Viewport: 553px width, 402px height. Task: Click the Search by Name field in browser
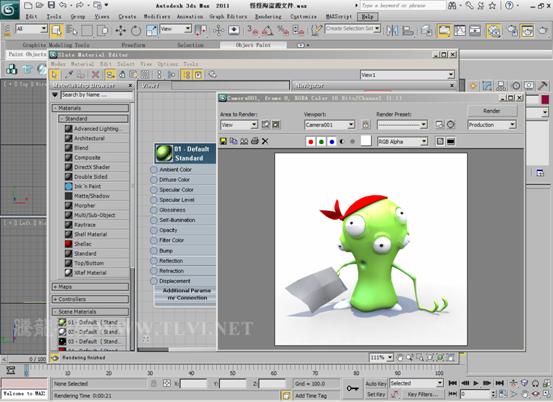coord(97,95)
